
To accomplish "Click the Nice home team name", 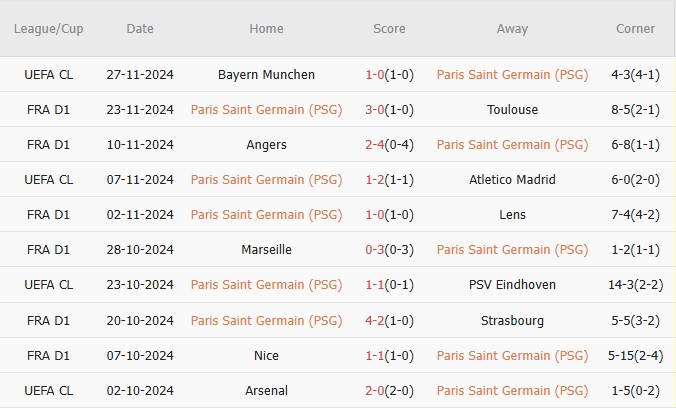I will coord(266,355).
